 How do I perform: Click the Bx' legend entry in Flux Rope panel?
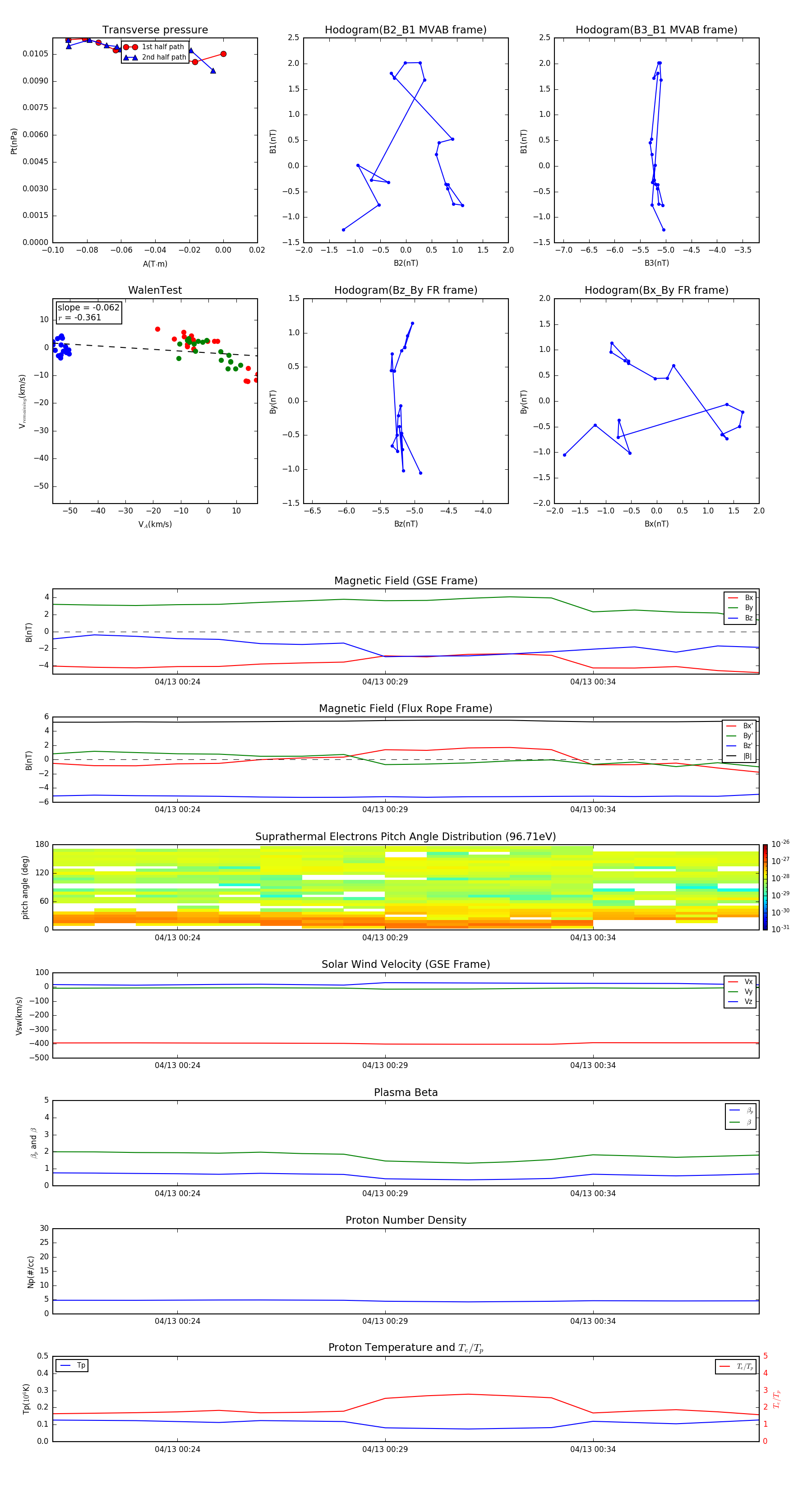[739, 726]
